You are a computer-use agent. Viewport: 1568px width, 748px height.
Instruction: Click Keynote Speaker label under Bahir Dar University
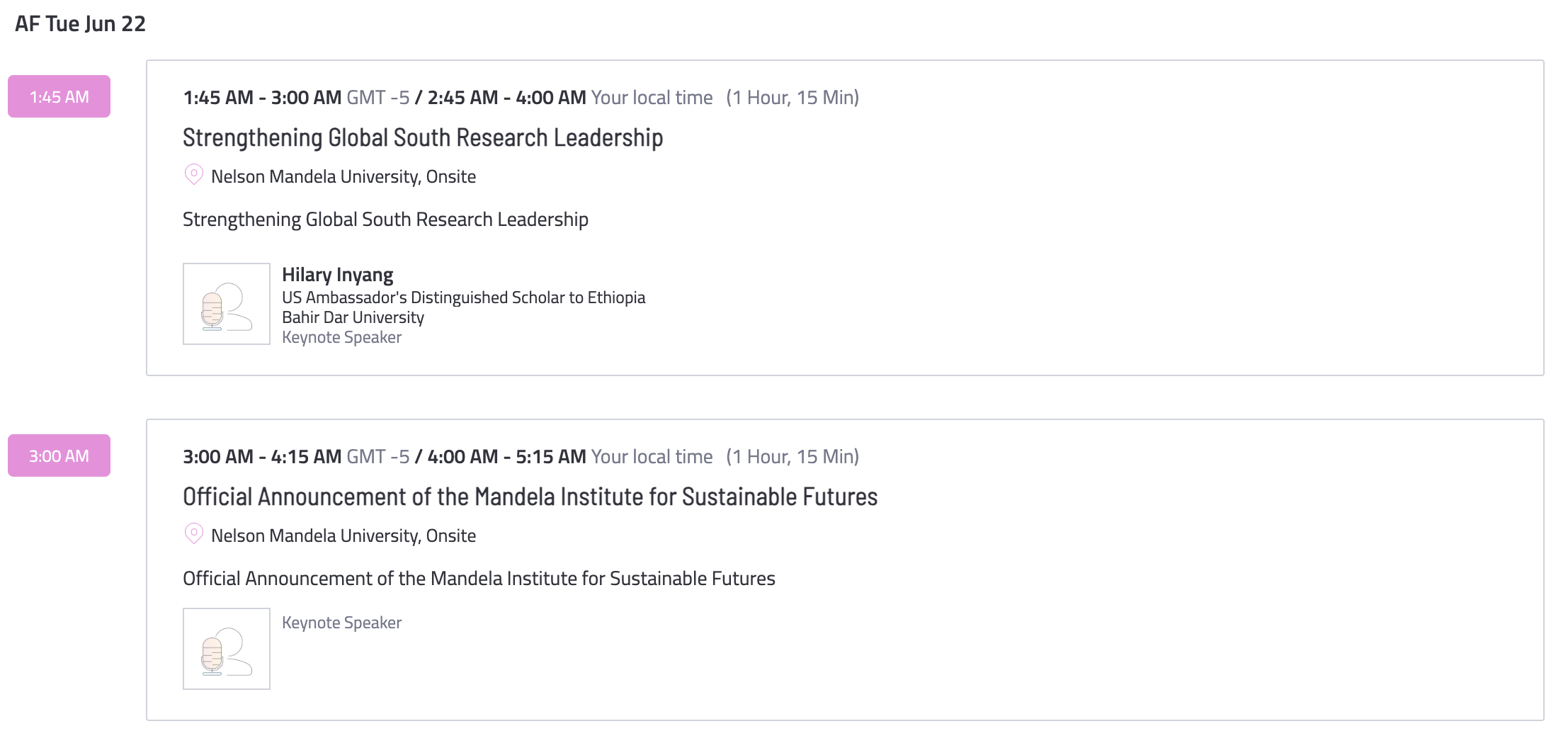coord(341,337)
